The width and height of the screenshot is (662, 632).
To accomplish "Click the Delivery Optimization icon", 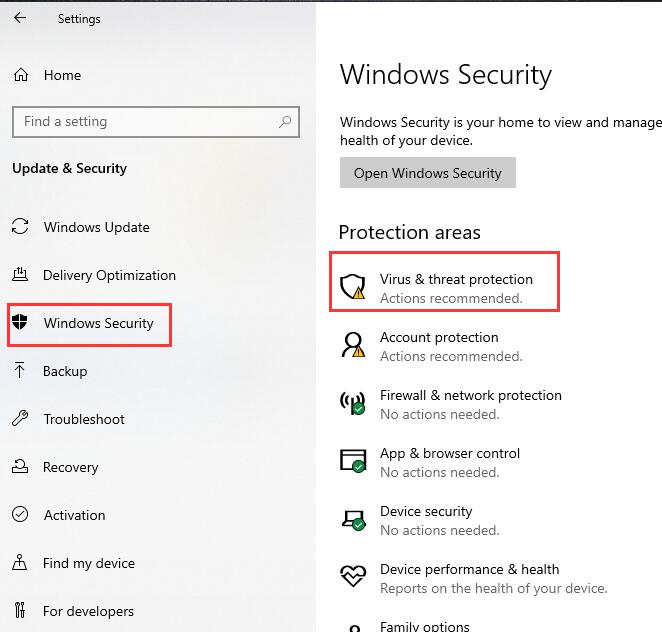I will [x=20, y=274].
